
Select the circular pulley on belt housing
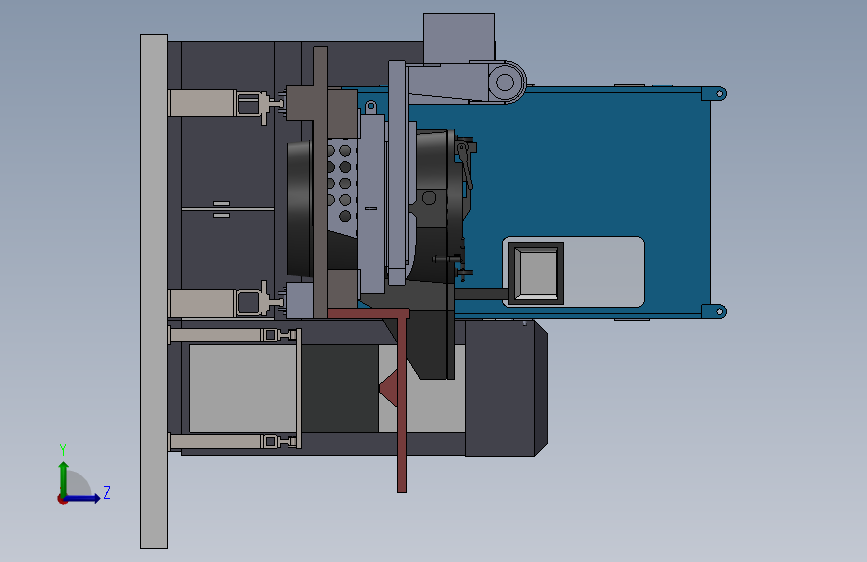(x=505, y=82)
